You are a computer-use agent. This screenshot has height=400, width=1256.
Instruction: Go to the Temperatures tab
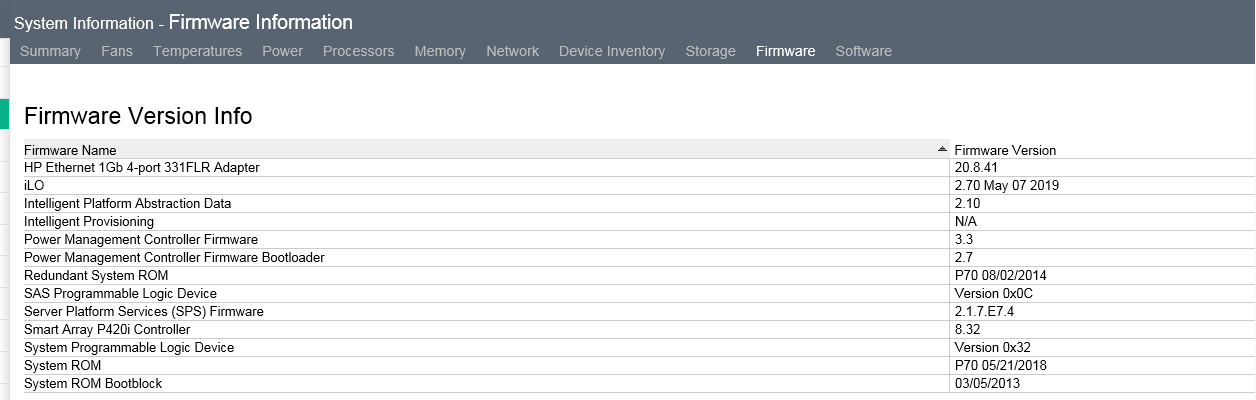point(197,51)
